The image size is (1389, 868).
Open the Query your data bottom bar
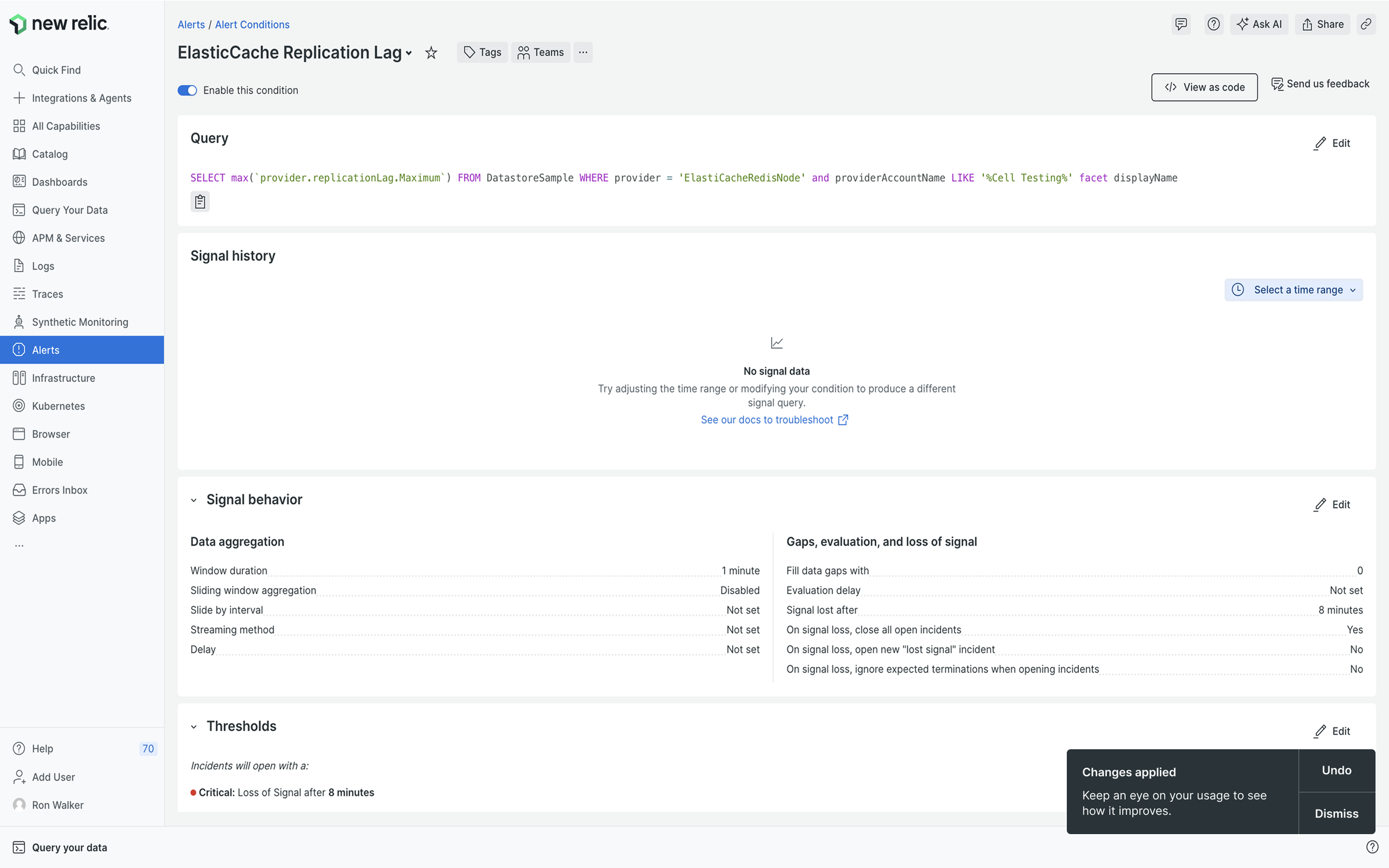click(69, 847)
